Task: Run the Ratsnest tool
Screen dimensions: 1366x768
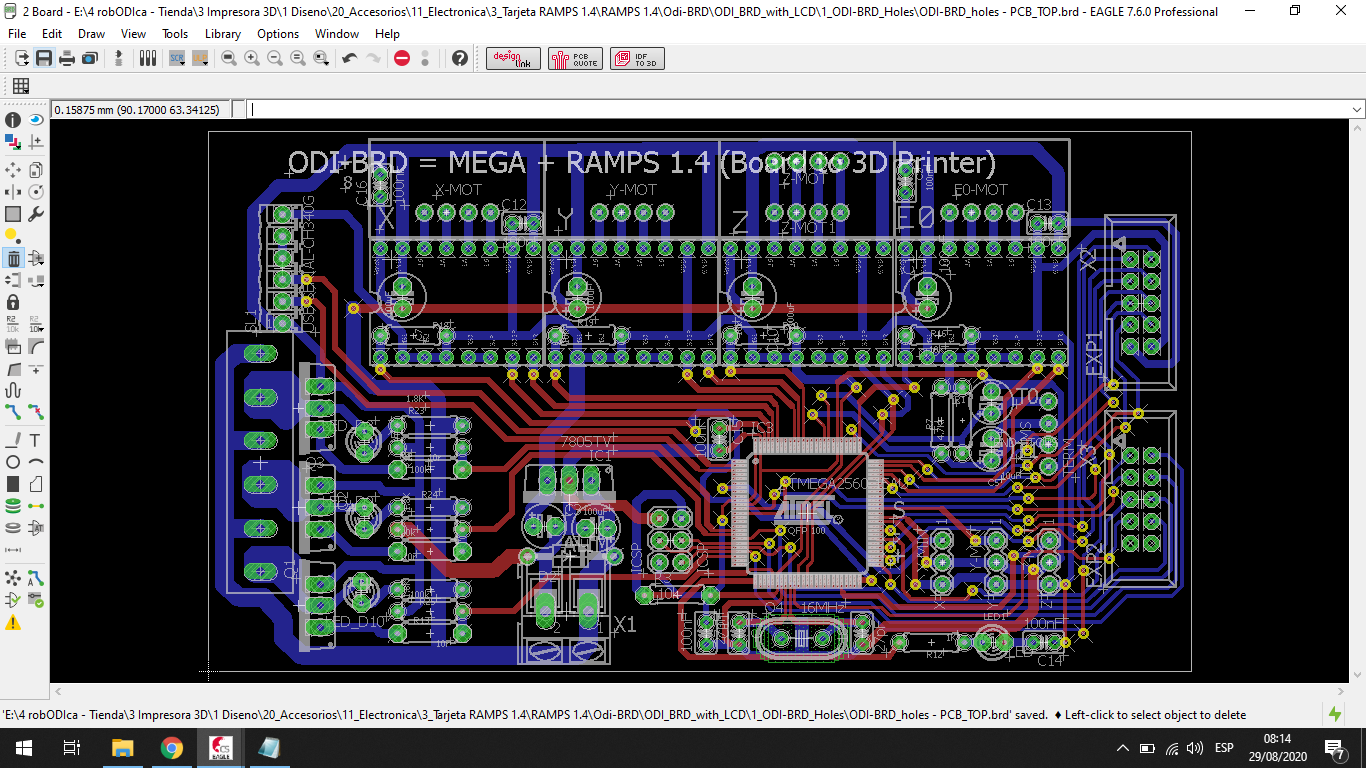Action: tap(13, 578)
